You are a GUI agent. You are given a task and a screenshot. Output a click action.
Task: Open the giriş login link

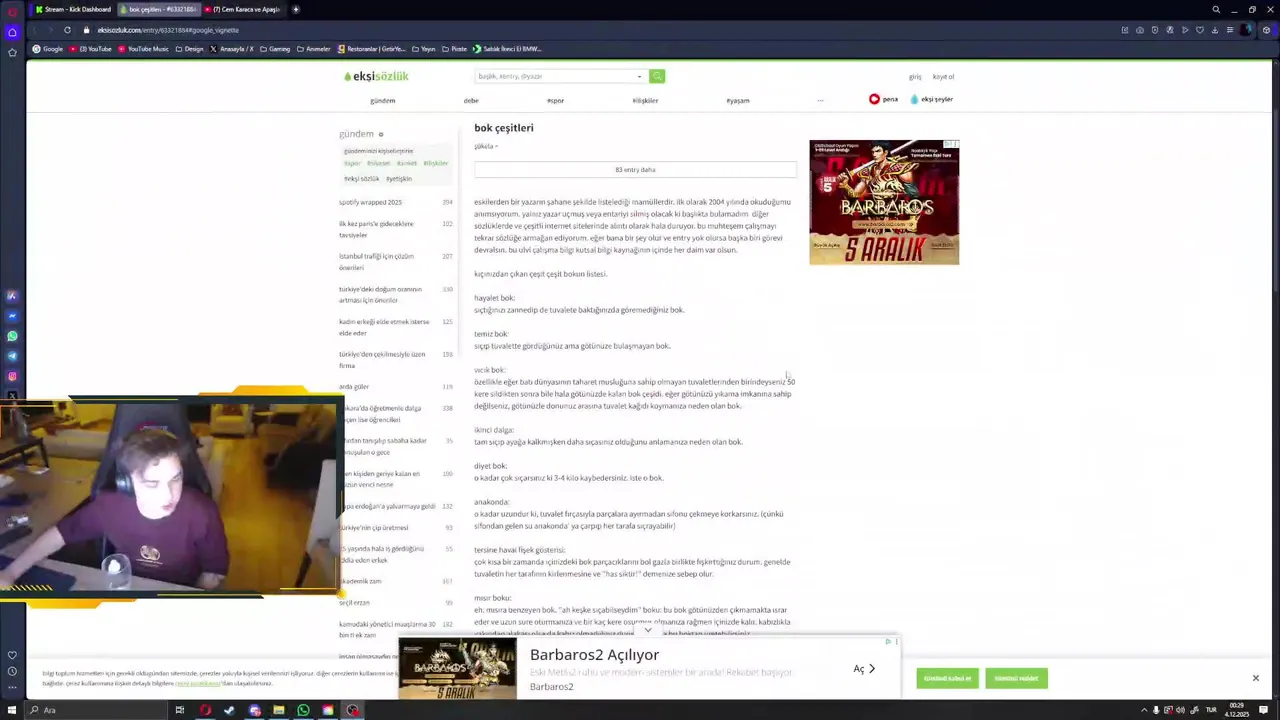coord(915,76)
